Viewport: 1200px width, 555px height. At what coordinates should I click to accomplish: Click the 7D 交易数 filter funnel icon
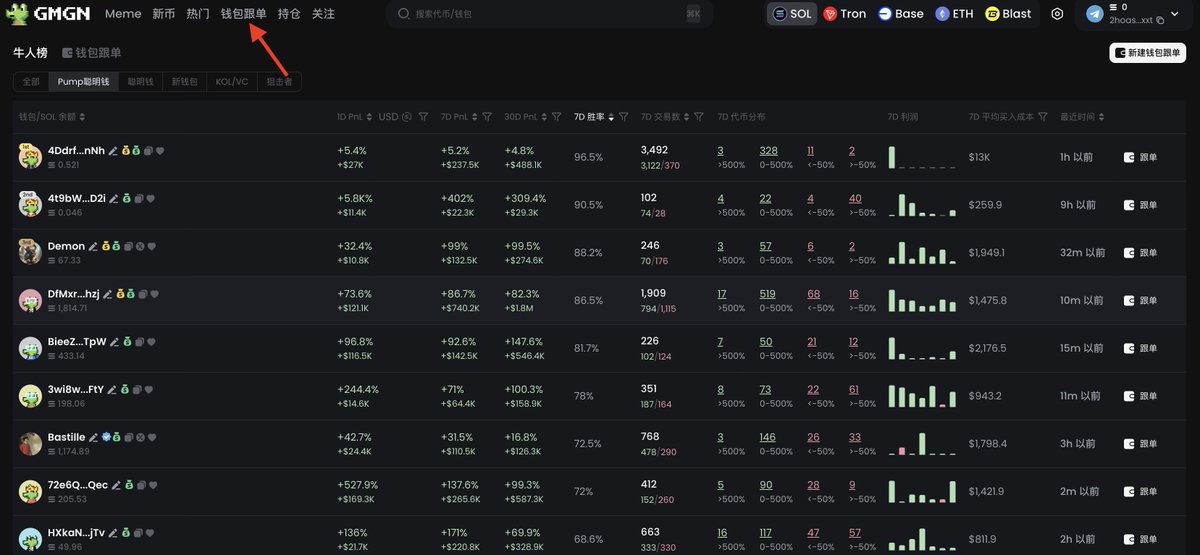coord(700,117)
